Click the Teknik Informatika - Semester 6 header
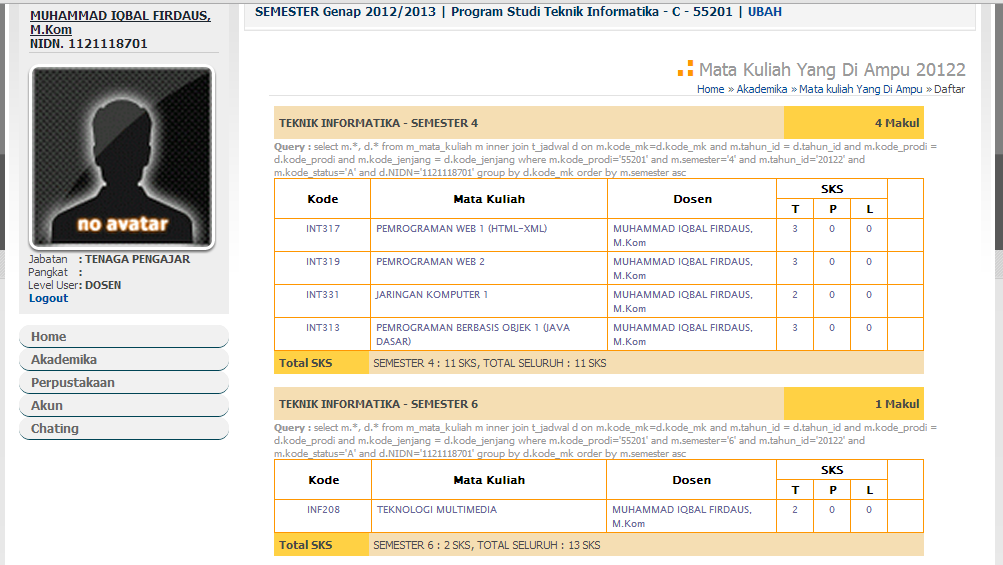The image size is (1003, 565). tap(378, 404)
